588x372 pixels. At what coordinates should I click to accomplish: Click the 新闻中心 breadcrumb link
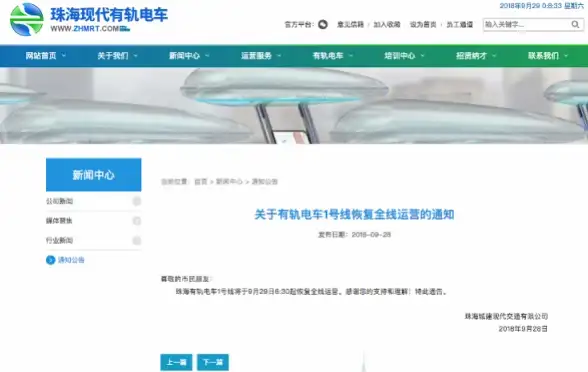(229, 182)
